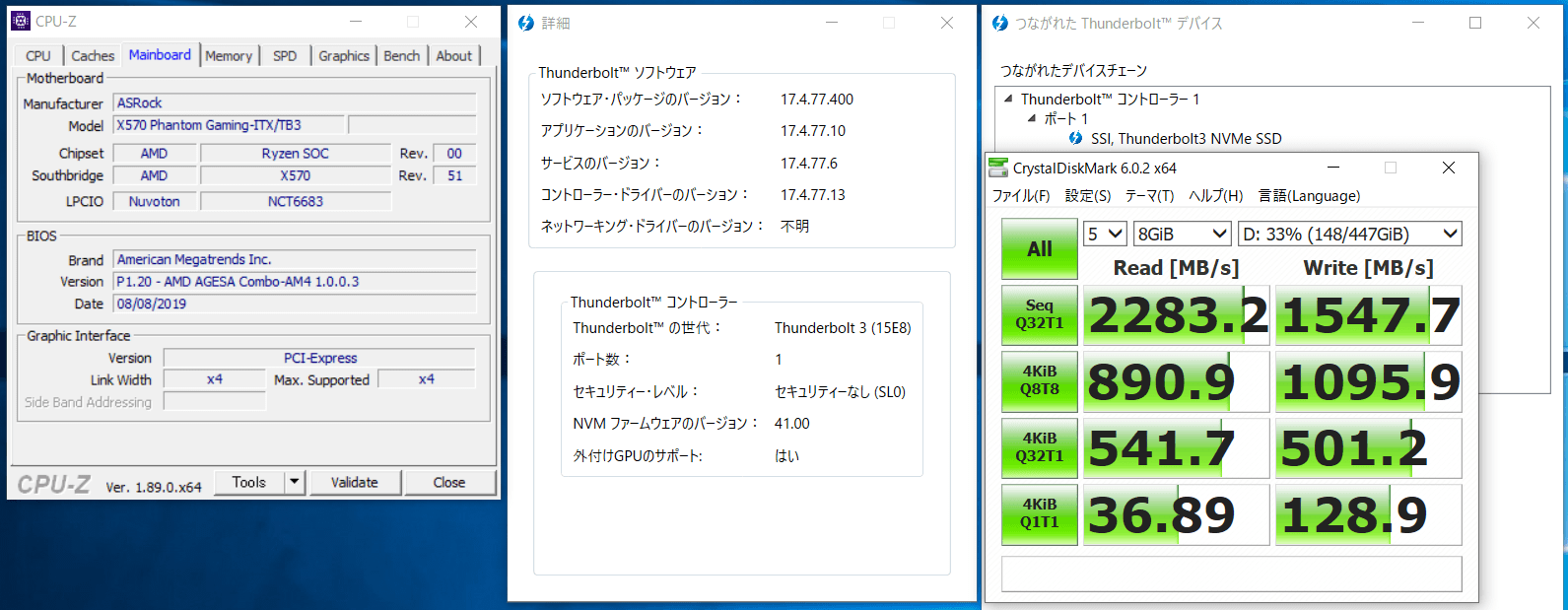Viewport: 1568px width, 610px height.
Task: Click the NVM firmware version 41.00
Action: (792, 423)
